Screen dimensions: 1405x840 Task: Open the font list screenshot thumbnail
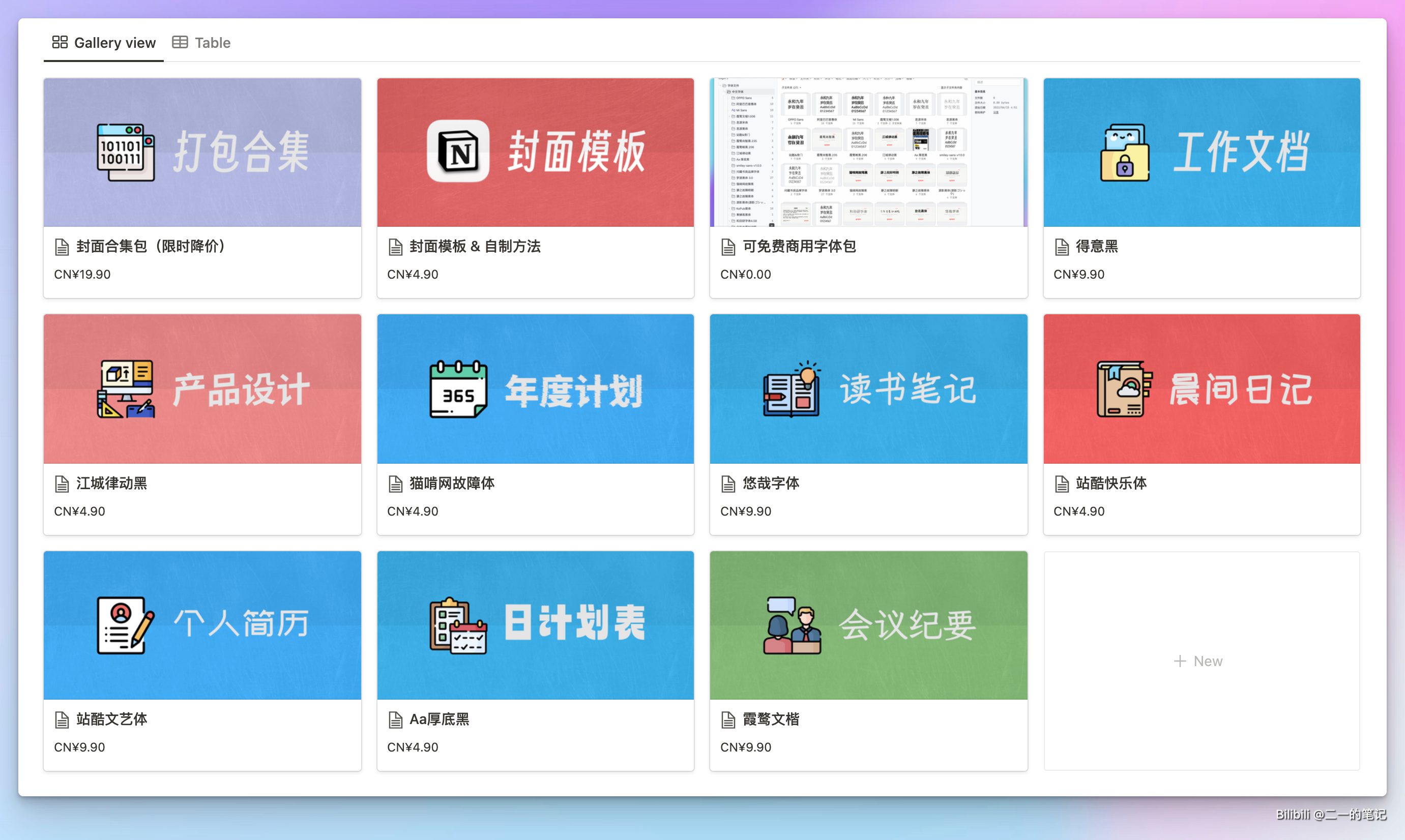pos(868,152)
